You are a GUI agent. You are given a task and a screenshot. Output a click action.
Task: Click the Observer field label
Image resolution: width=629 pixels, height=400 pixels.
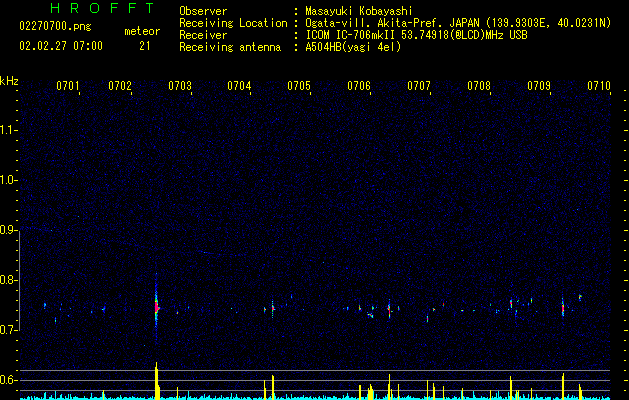203,11
